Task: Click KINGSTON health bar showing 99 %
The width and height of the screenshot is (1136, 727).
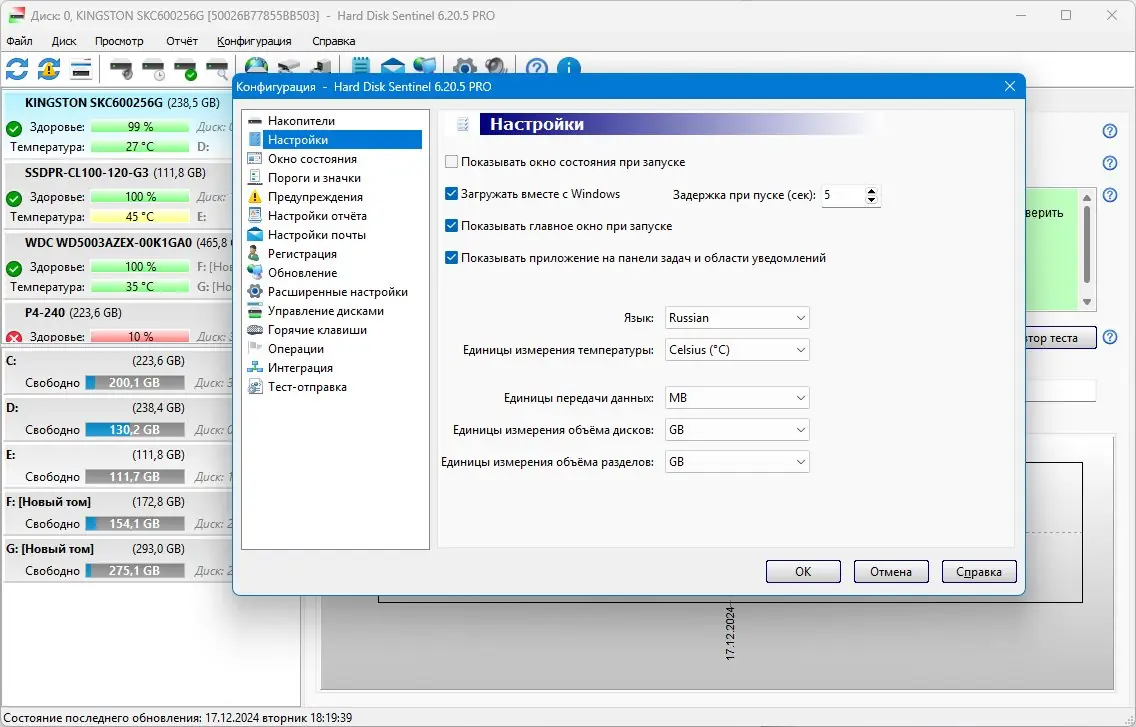Action: point(140,127)
